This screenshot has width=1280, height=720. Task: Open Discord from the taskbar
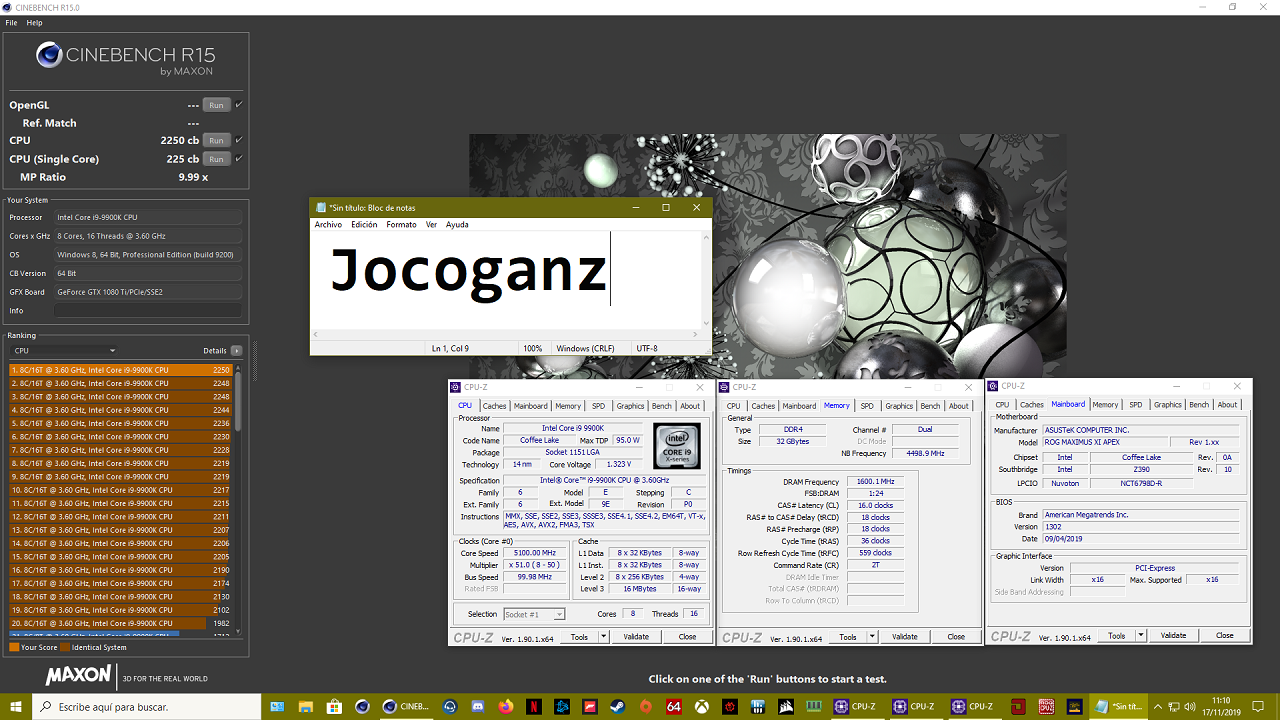(478, 707)
